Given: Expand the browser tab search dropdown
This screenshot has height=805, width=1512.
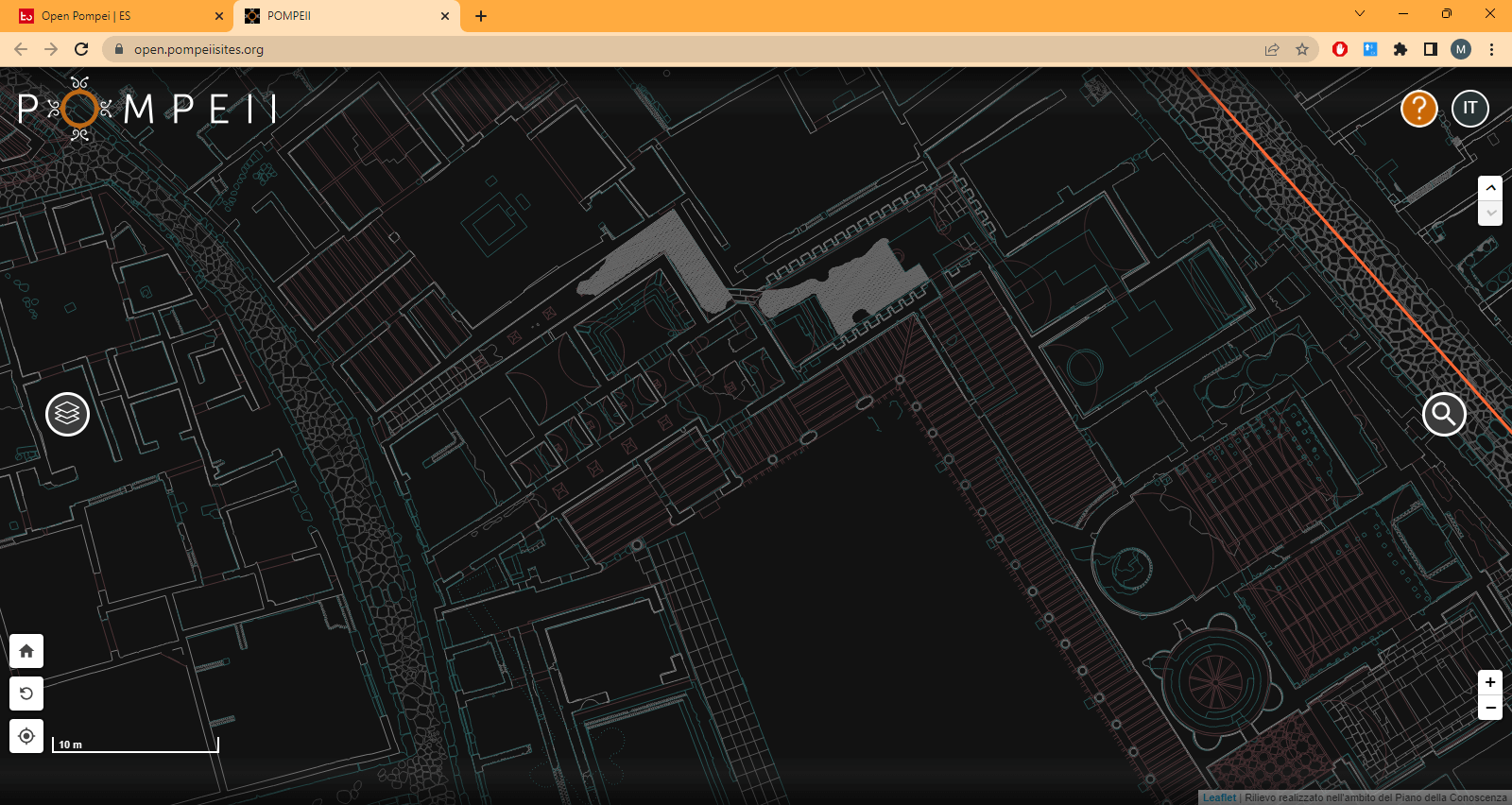Looking at the screenshot, I should point(1359,14).
